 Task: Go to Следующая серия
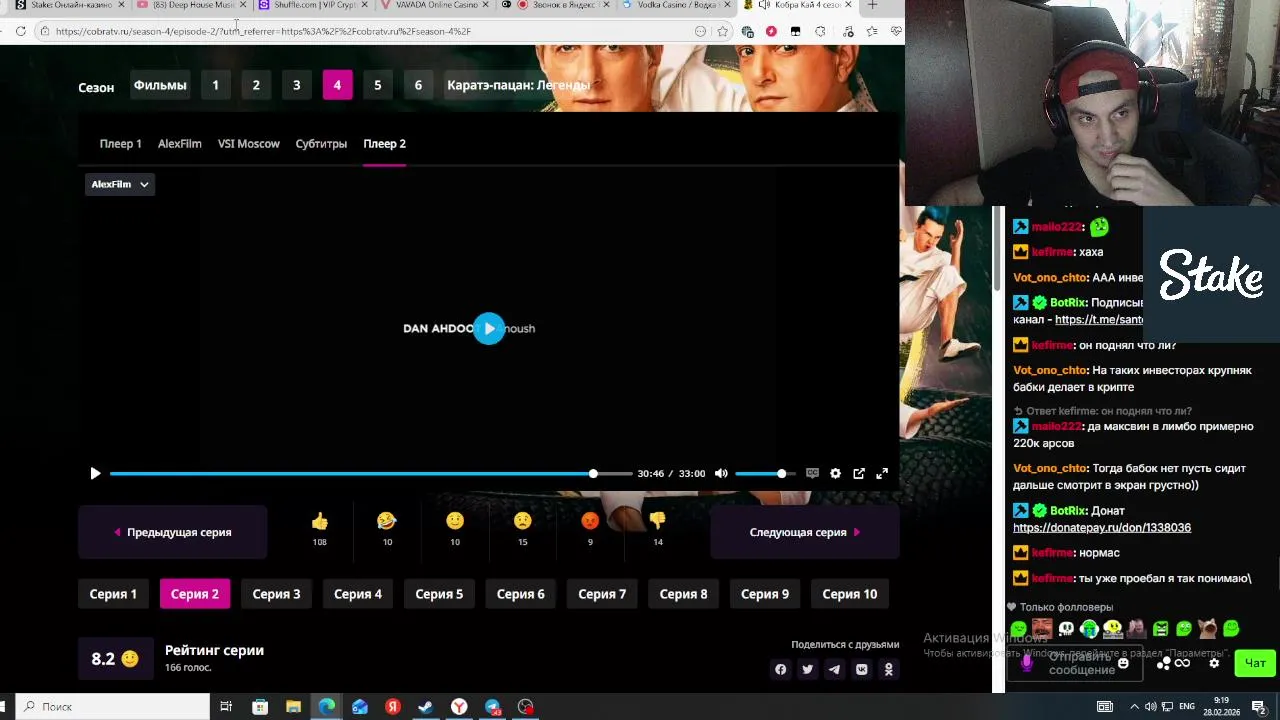click(x=805, y=532)
